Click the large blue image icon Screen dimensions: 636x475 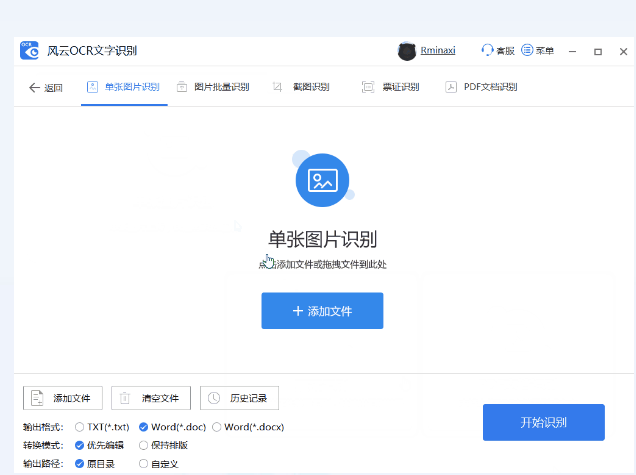(322, 180)
